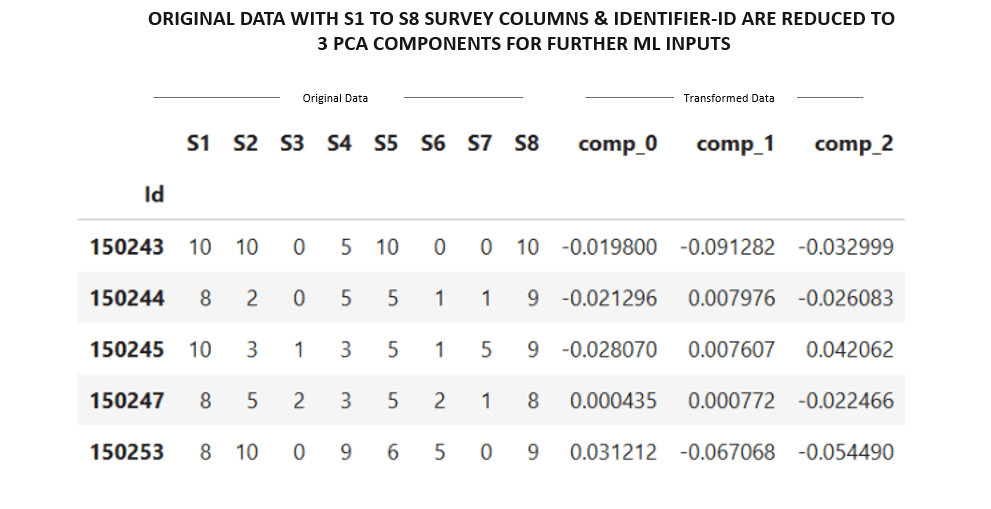991x509 pixels.
Task: Select comp_1 value -0.067068
Action: (727, 452)
